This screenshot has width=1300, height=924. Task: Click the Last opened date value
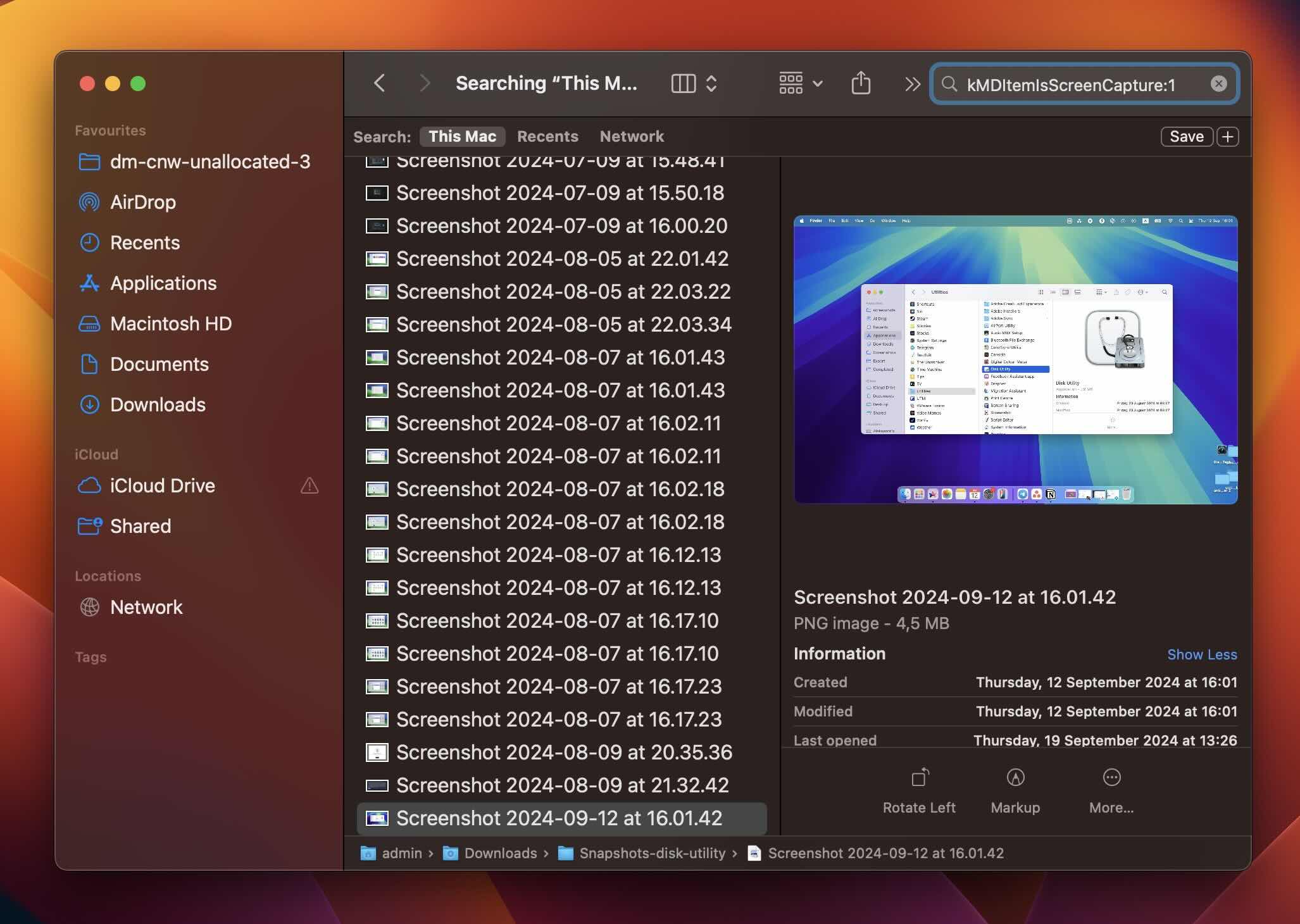click(1105, 740)
